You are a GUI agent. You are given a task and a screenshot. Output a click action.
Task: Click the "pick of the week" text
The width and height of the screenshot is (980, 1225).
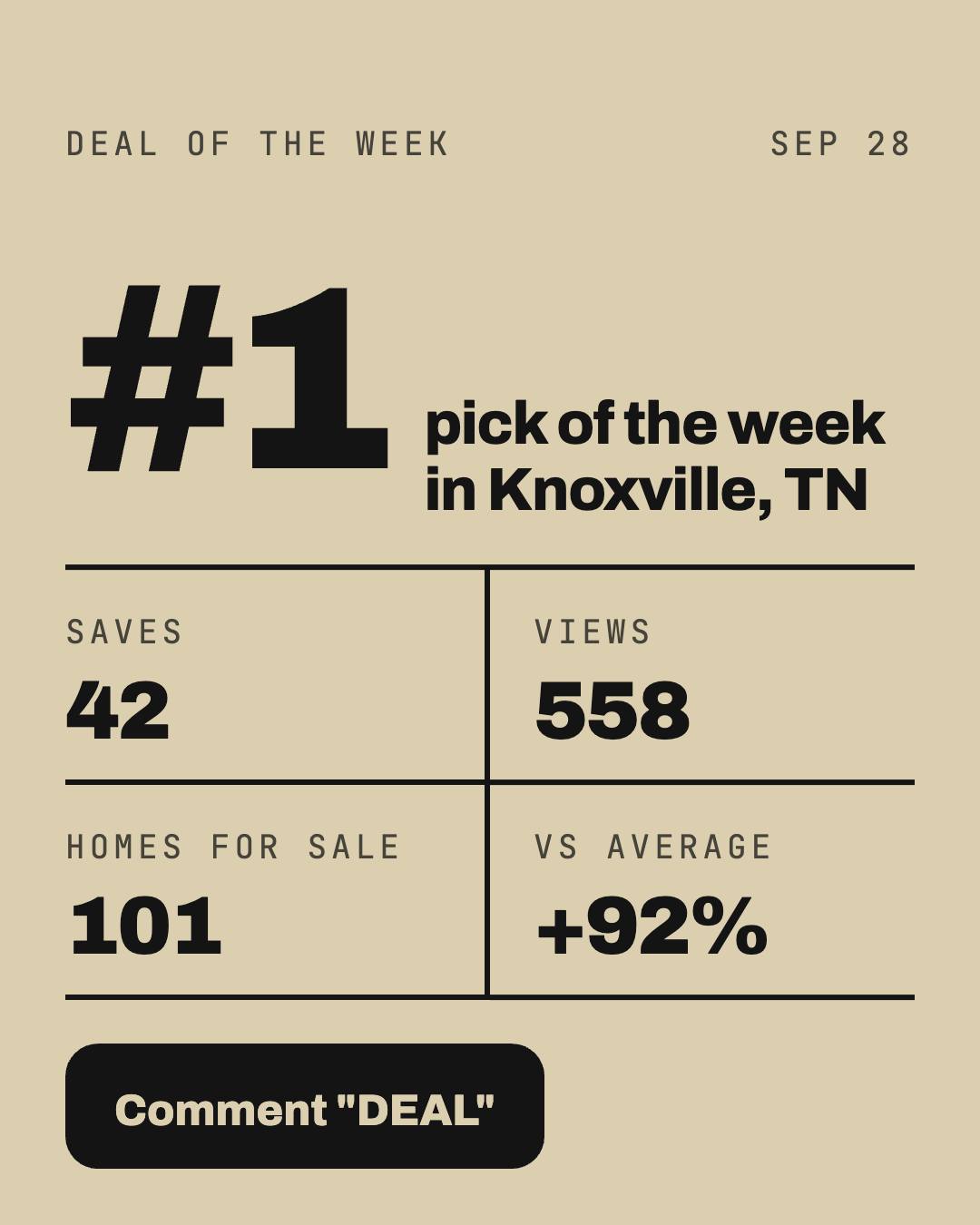click(655, 425)
